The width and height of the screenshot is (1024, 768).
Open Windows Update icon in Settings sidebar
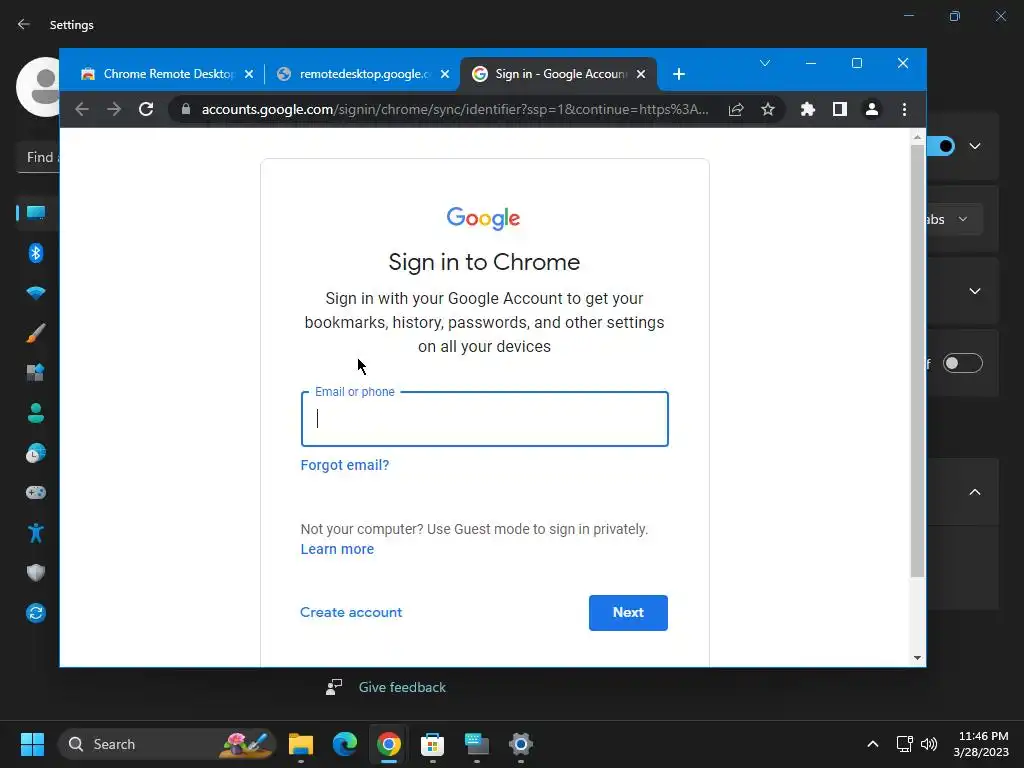[36, 613]
